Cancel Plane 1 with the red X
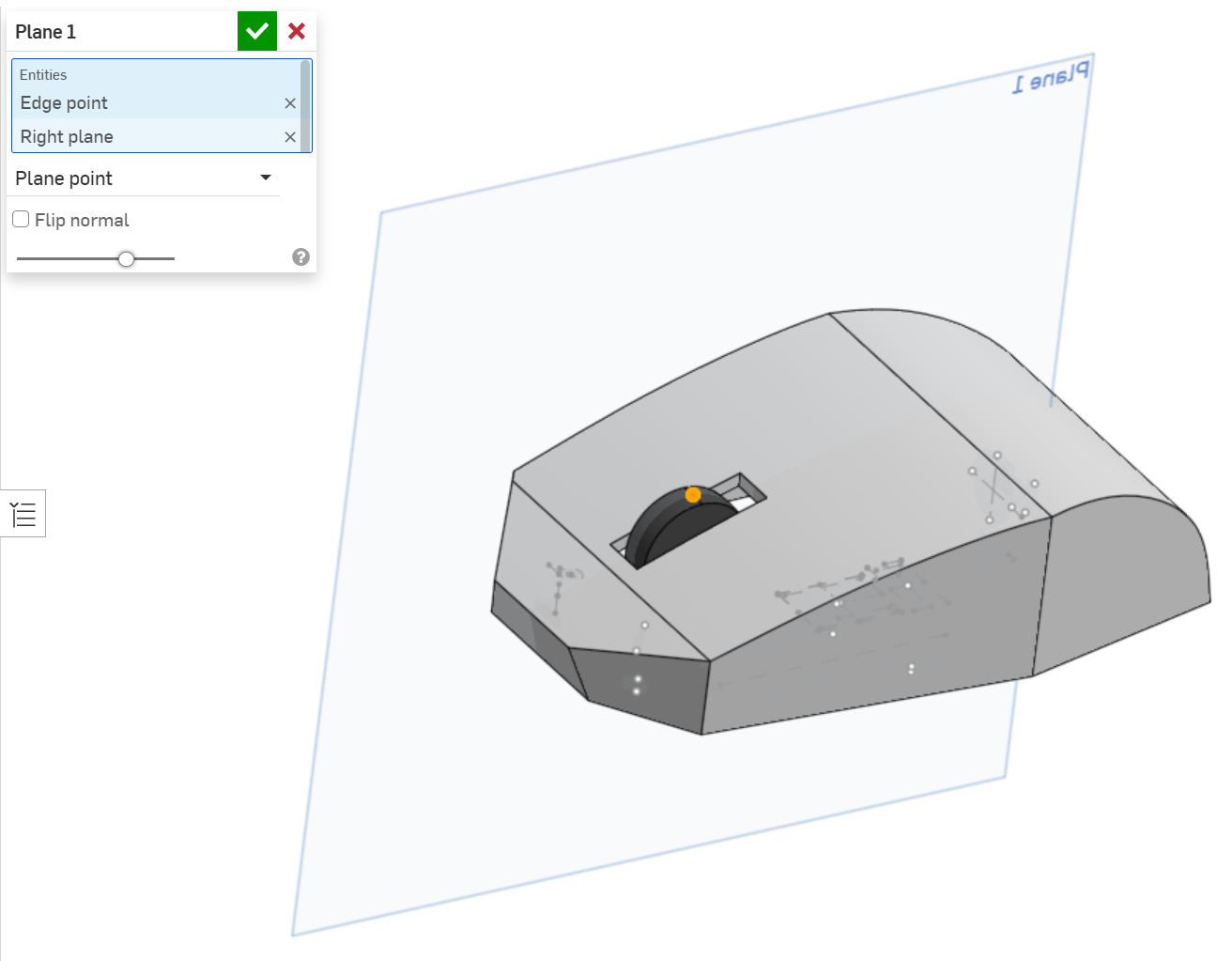 pyautogui.click(x=297, y=31)
